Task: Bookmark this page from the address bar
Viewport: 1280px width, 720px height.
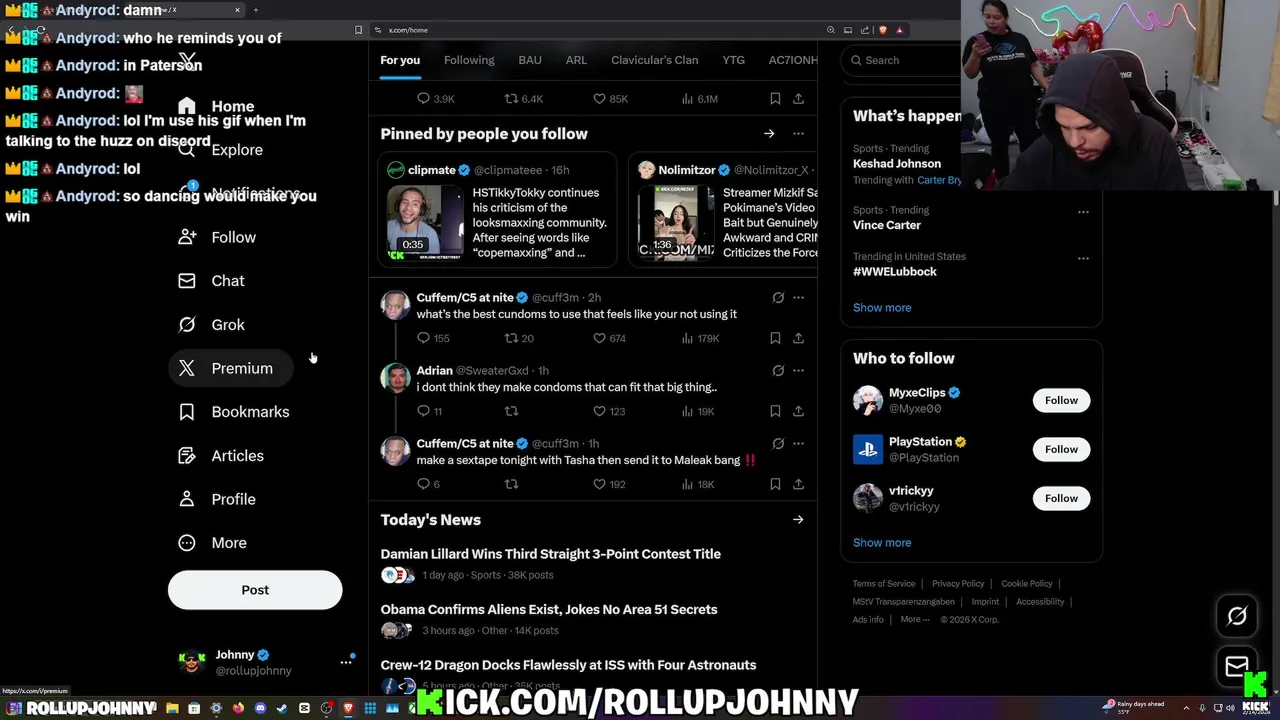Action: pyautogui.click(x=359, y=30)
